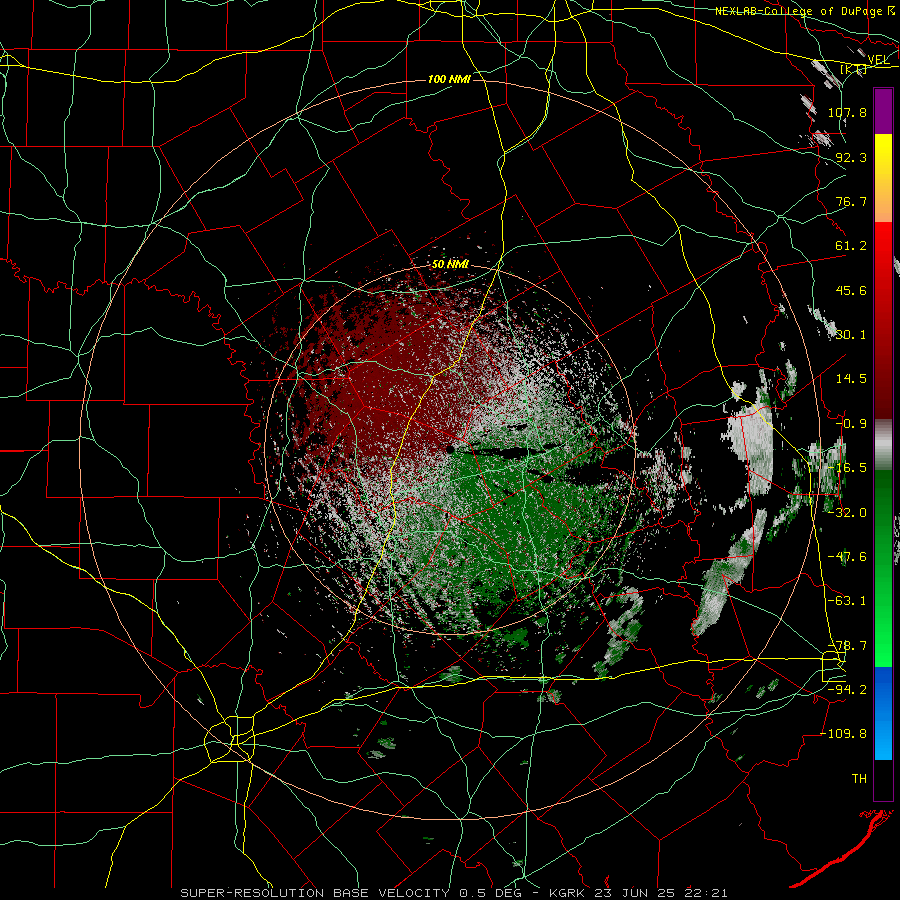Screen dimensions: 900x900
Task: Click the -78.7 velocity scale value
Action: pyautogui.click(x=847, y=646)
